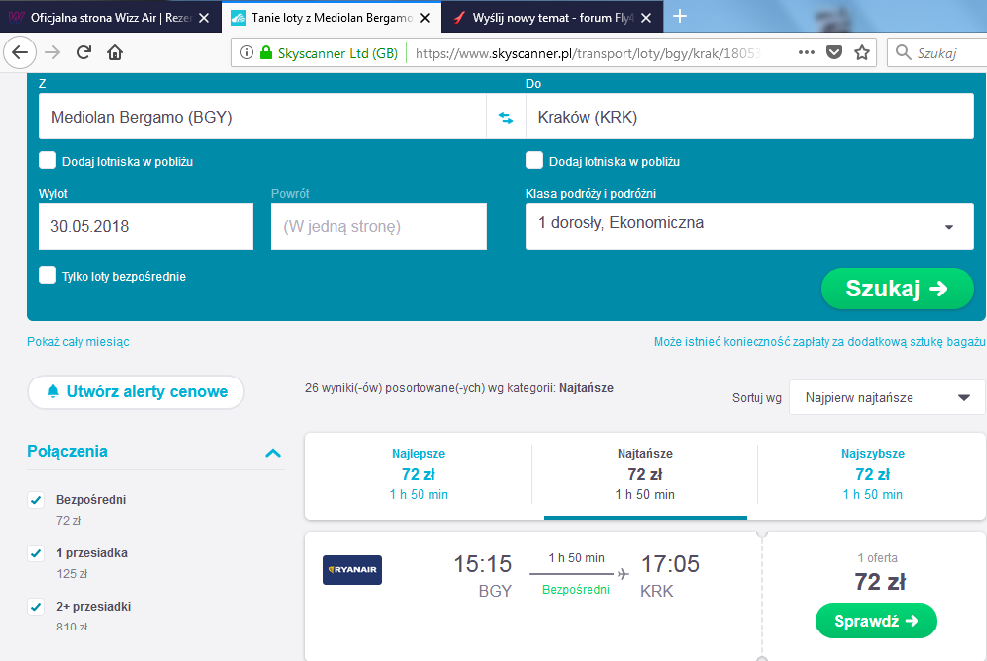Close the Wizz Air tab
Screen dimensions: 987x661
[x=204, y=18]
